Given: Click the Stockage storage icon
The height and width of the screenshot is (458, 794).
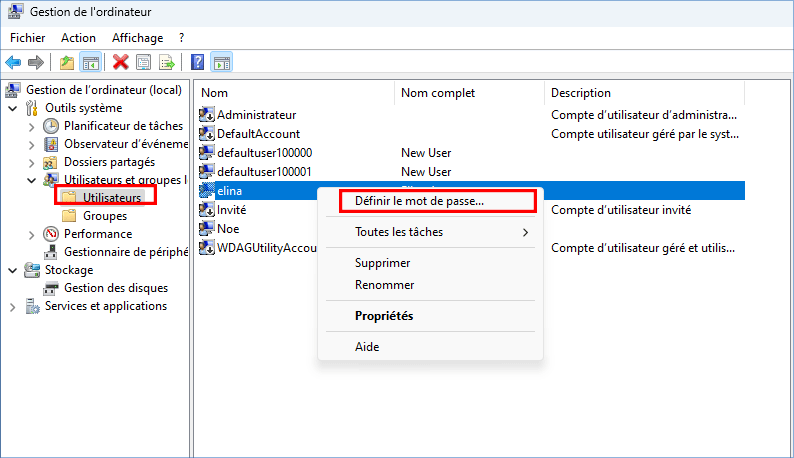Looking at the screenshot, I should (x=32, y=270).
